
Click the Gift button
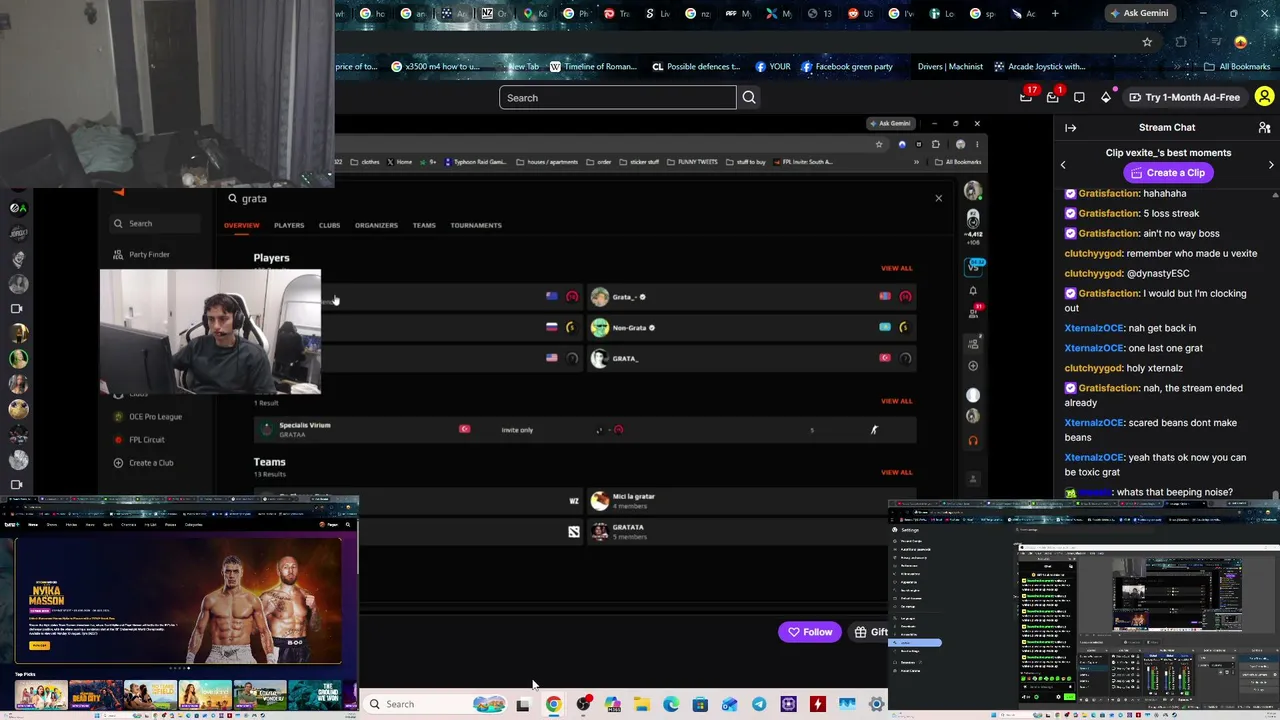click(x=868, y=632)
